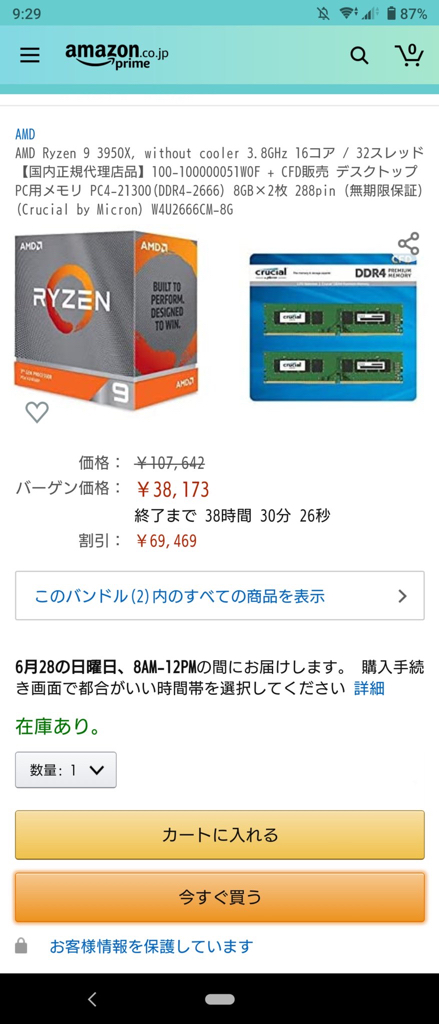Tap the Android home pill button
Screen dimensions: 439x1024
click(x=220, y=999)
